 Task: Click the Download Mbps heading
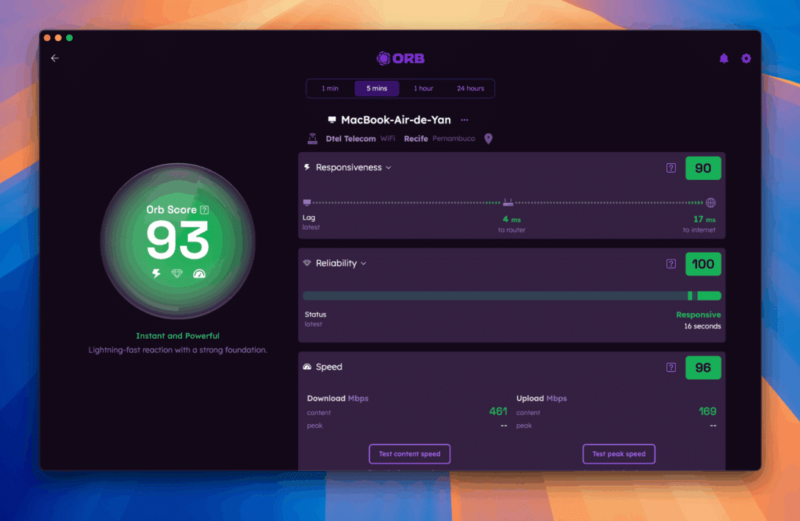coord(337,398)
